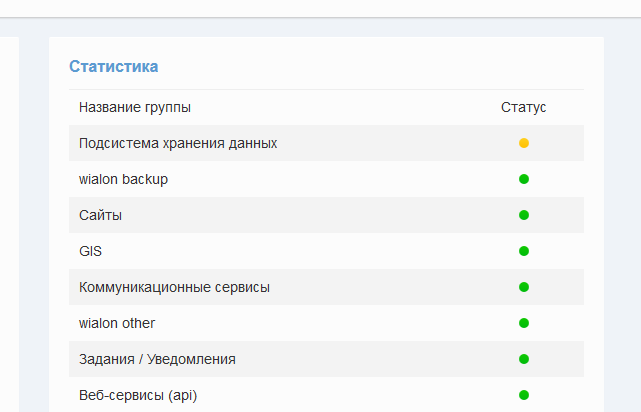Choose the GIS group name
This screenshot has height=412, width=641.
click(x=90, y=251)
